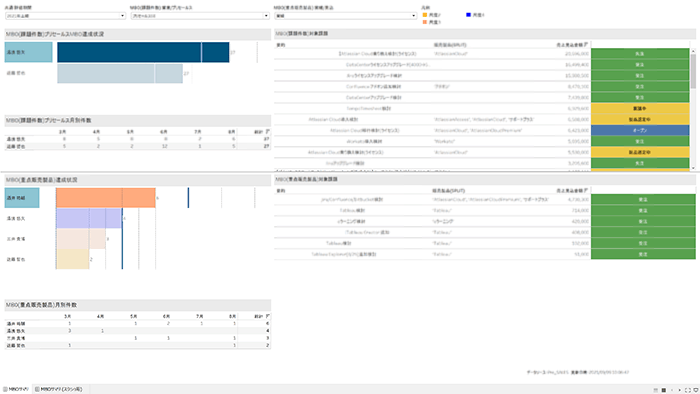Image resolution: width=700 pixels, height=394 pixels.
Task: Toggle the blue legend item in top legend
Action: pos(468,15)
